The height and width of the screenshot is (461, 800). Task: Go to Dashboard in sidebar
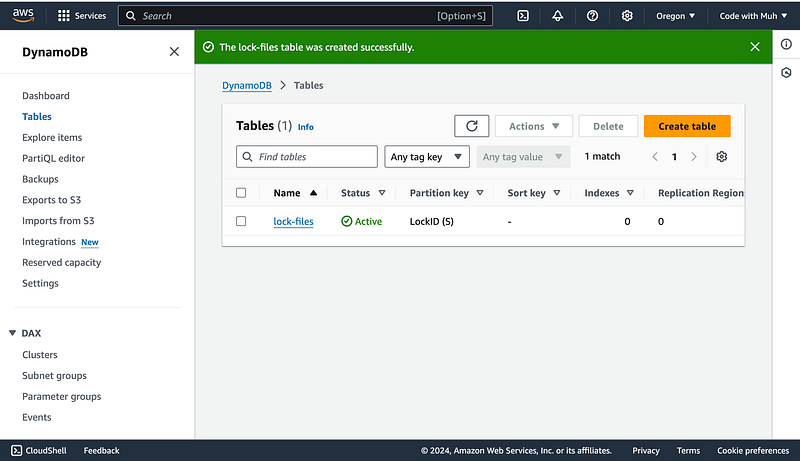click(x=46, y=96)
